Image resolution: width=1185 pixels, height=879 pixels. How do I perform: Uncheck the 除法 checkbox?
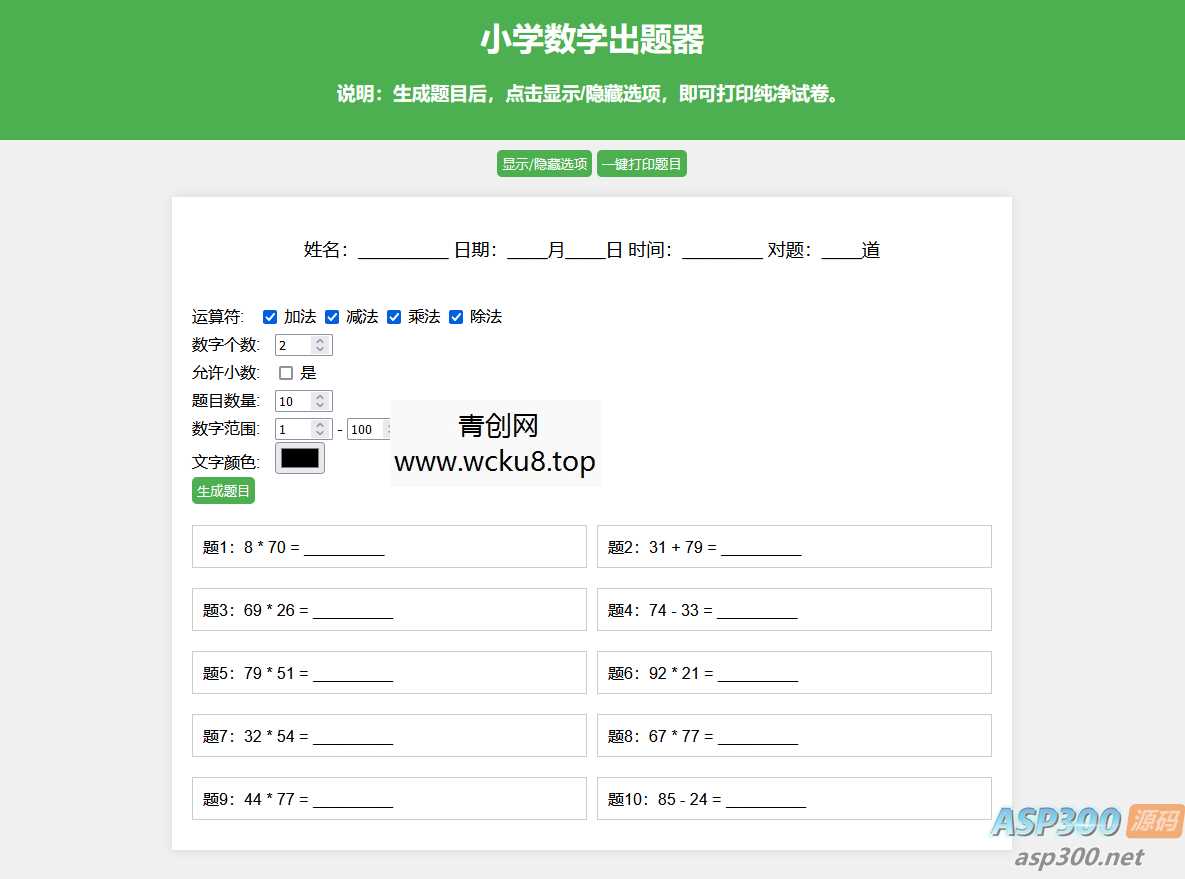[456, 316]
